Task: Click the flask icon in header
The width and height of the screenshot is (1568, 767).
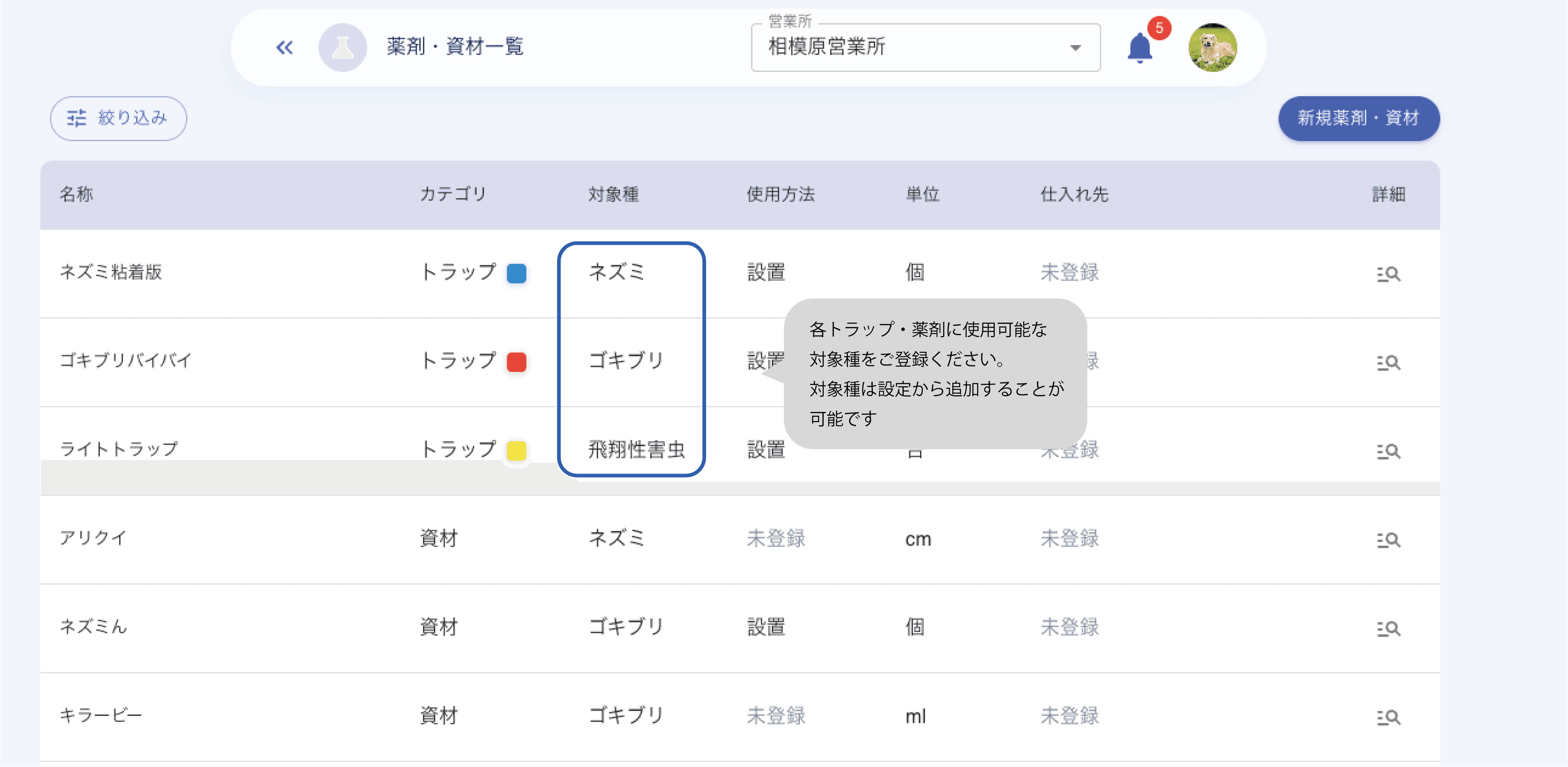Action: point(342,47)
